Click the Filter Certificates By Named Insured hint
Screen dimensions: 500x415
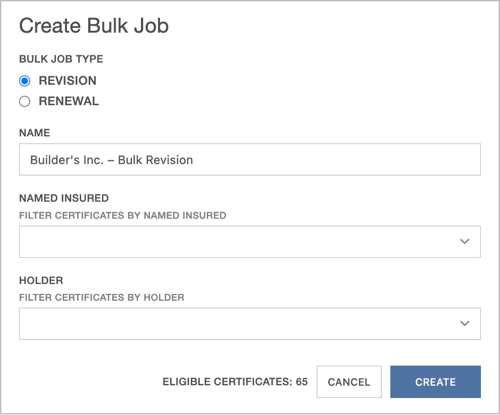coord(123,216)
